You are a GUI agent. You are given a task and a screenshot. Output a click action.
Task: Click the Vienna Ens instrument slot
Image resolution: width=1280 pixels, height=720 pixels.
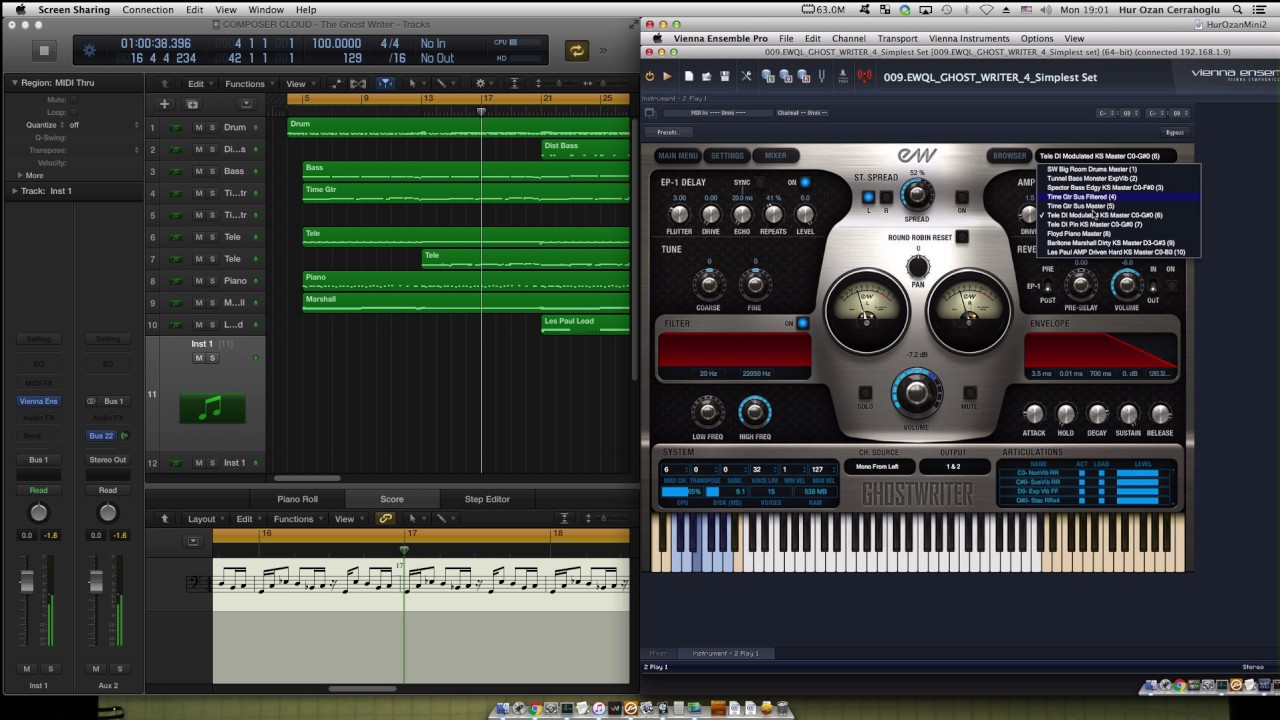(x=38, y=401)
